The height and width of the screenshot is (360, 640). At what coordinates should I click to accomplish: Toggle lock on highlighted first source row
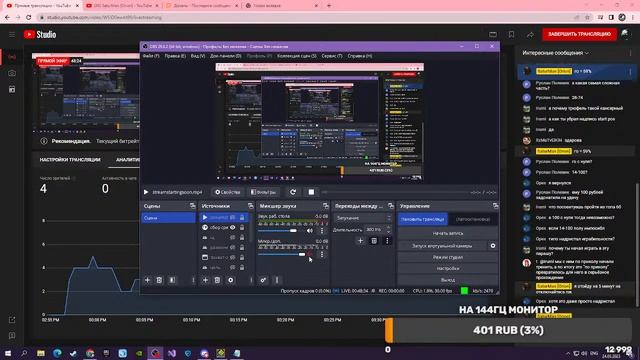[x=242, y=218]
